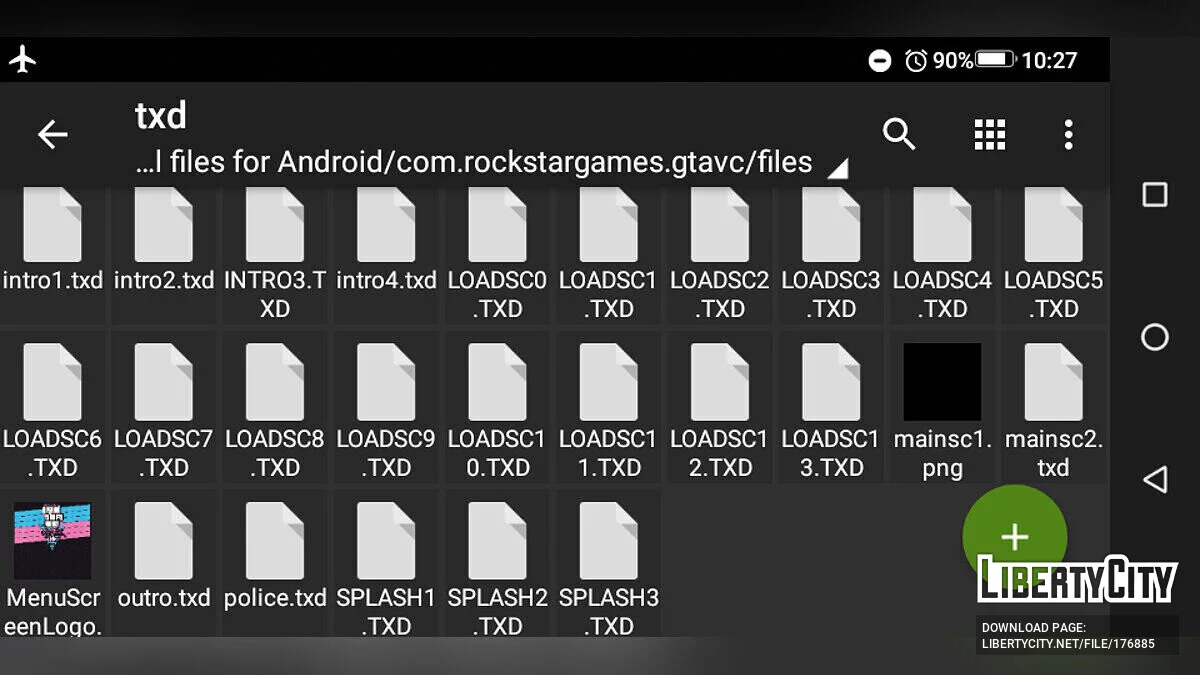The width and height of the screenshot is (1200, 675).
Task: Select the INTRO3.TXD file
Action: coord(275,240)
